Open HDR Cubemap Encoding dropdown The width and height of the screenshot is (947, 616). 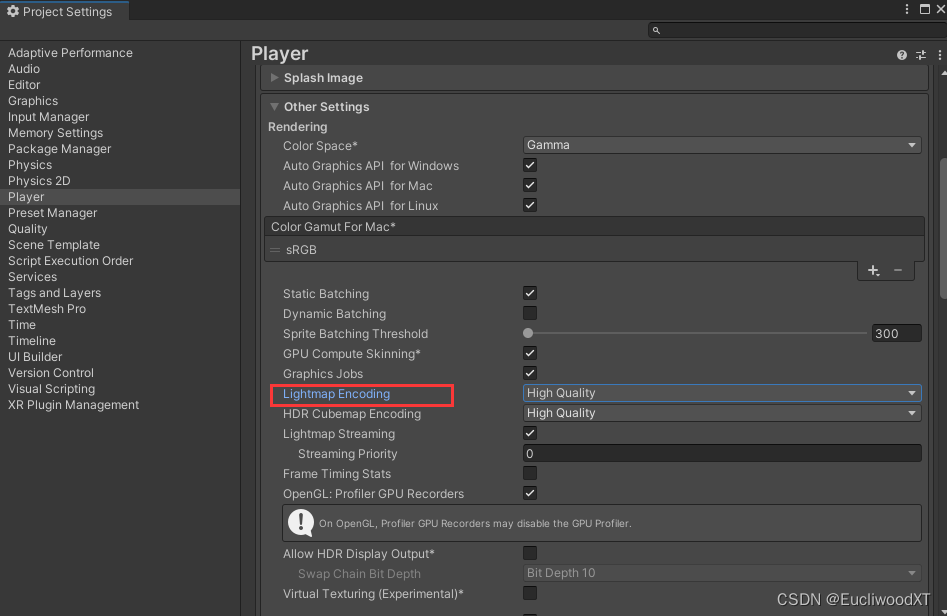click(722, 413)
